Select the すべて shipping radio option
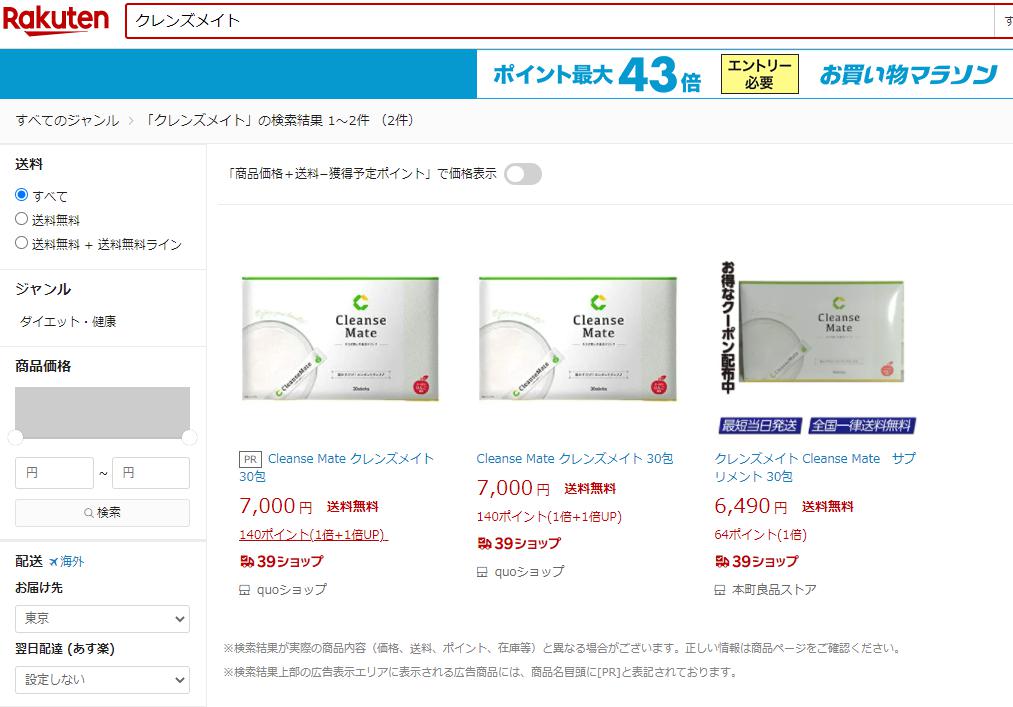This screenshot has height=707, width=1013. [x=21, y=195]
